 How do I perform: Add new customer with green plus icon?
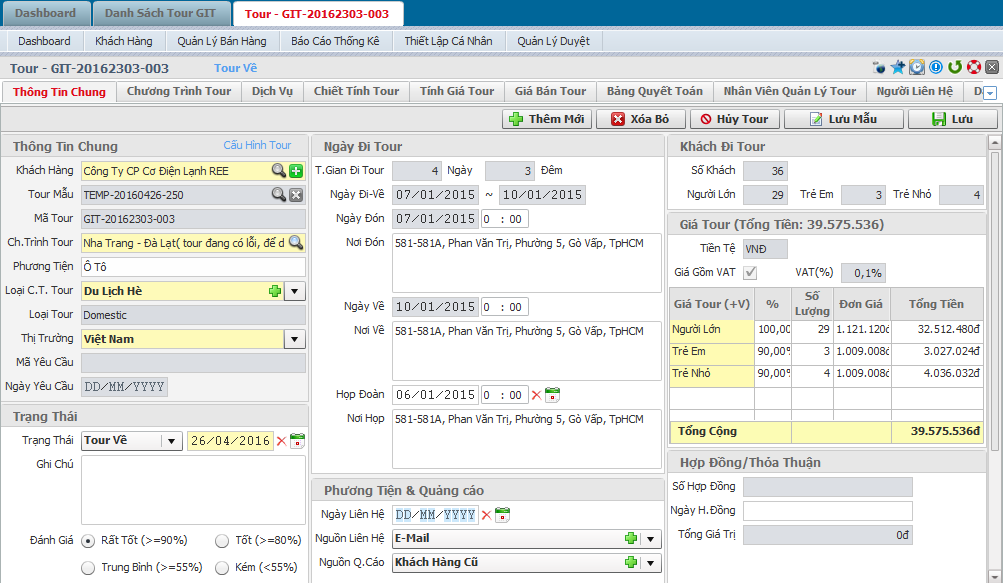point(296,171)
